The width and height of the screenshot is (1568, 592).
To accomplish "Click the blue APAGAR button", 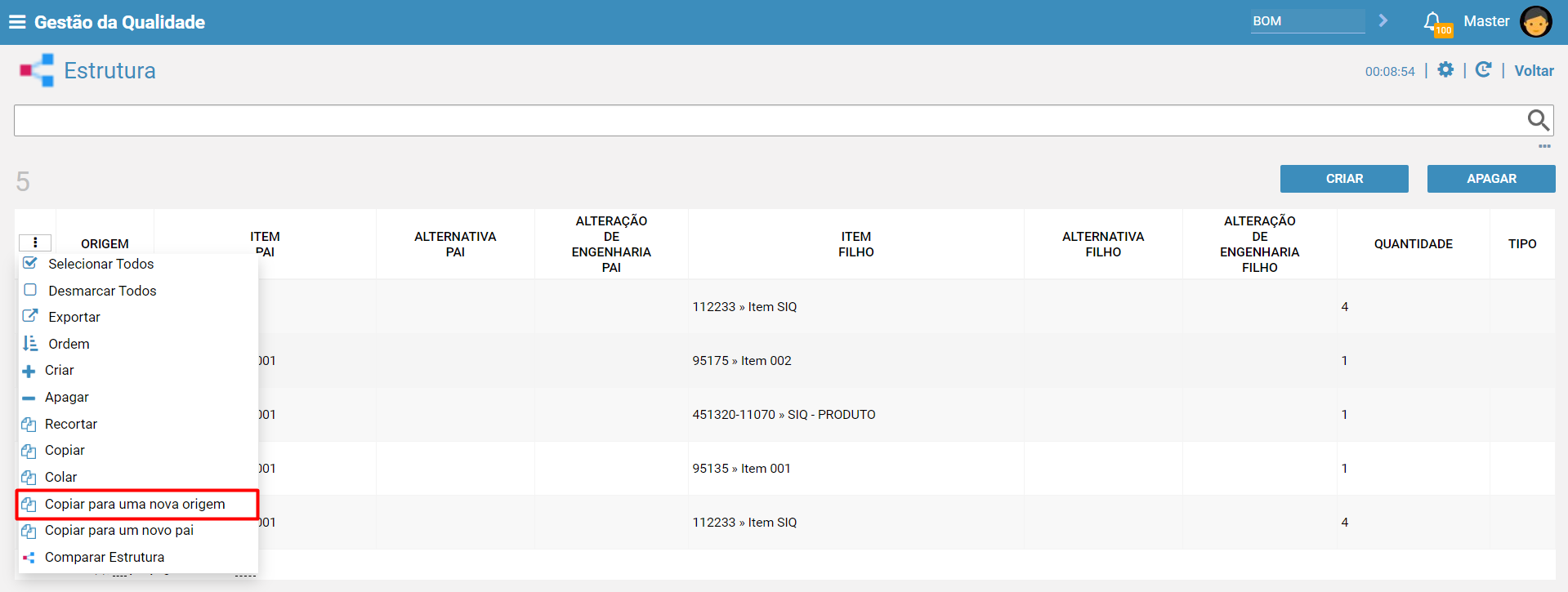I will [1491, 179].
